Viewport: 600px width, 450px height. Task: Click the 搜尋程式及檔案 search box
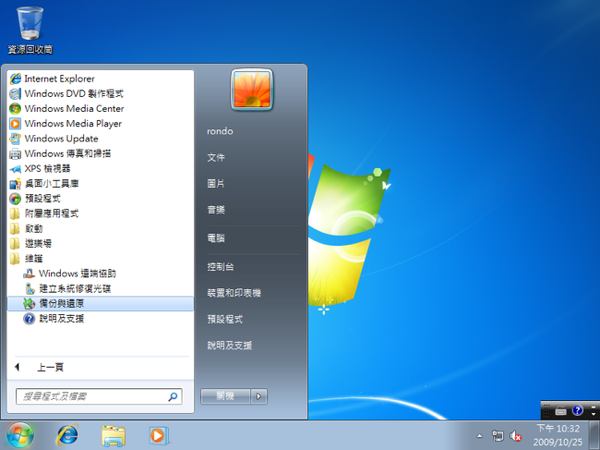(99, 396)
